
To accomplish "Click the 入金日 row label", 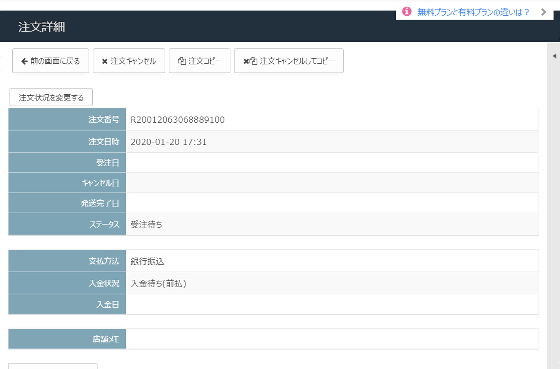I will click(x=108, y=304).
